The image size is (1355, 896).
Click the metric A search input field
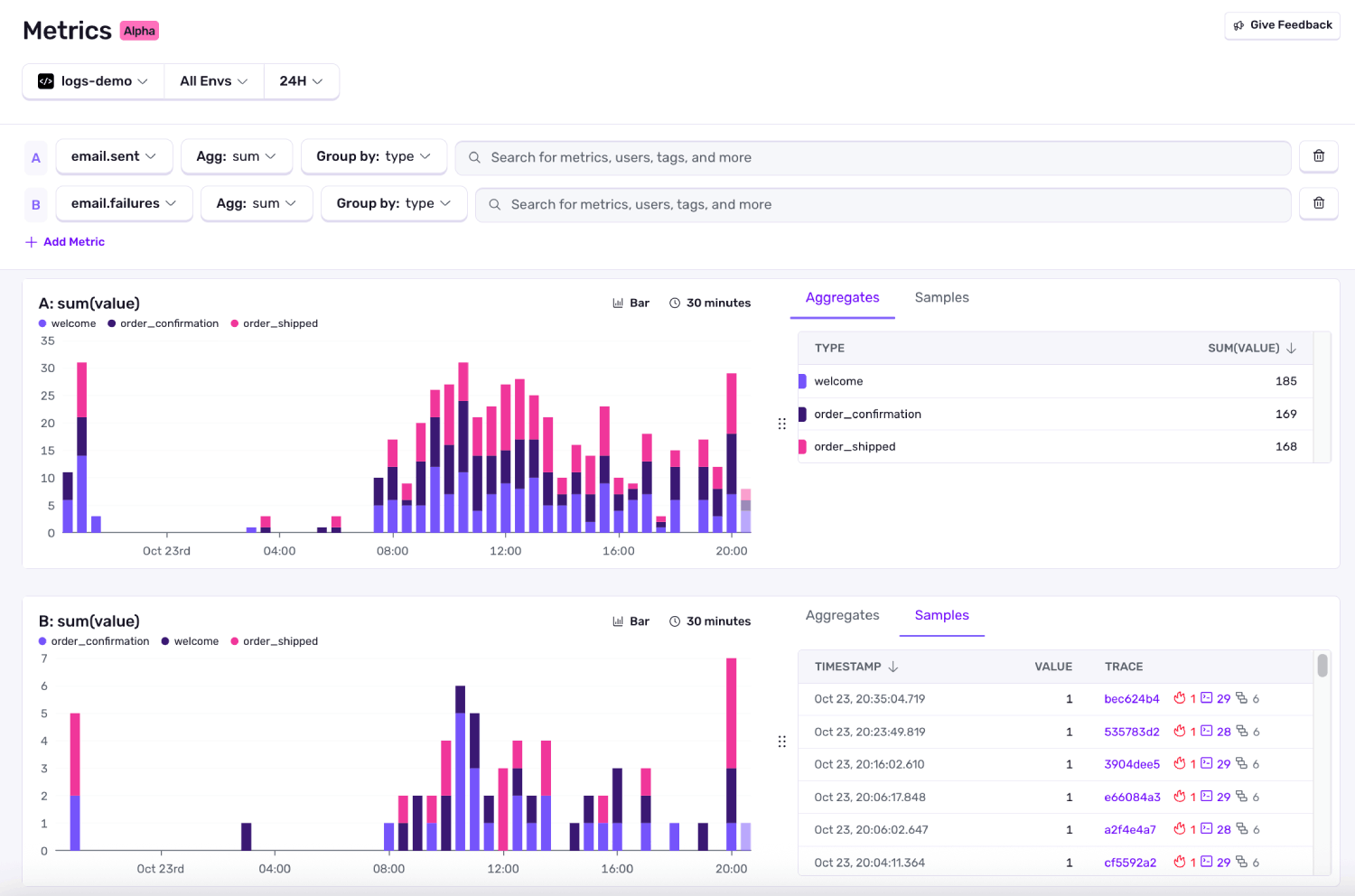[x=874, y=156]
